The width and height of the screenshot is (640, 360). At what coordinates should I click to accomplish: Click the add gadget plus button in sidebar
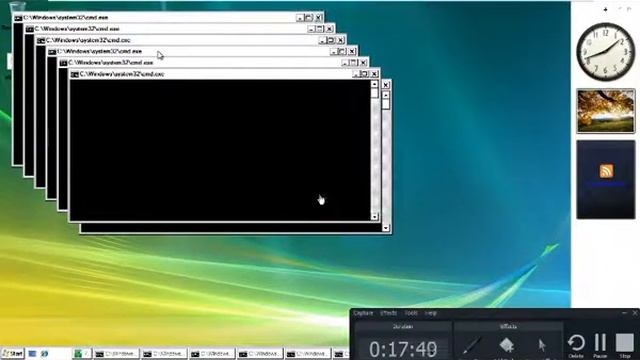606,9
